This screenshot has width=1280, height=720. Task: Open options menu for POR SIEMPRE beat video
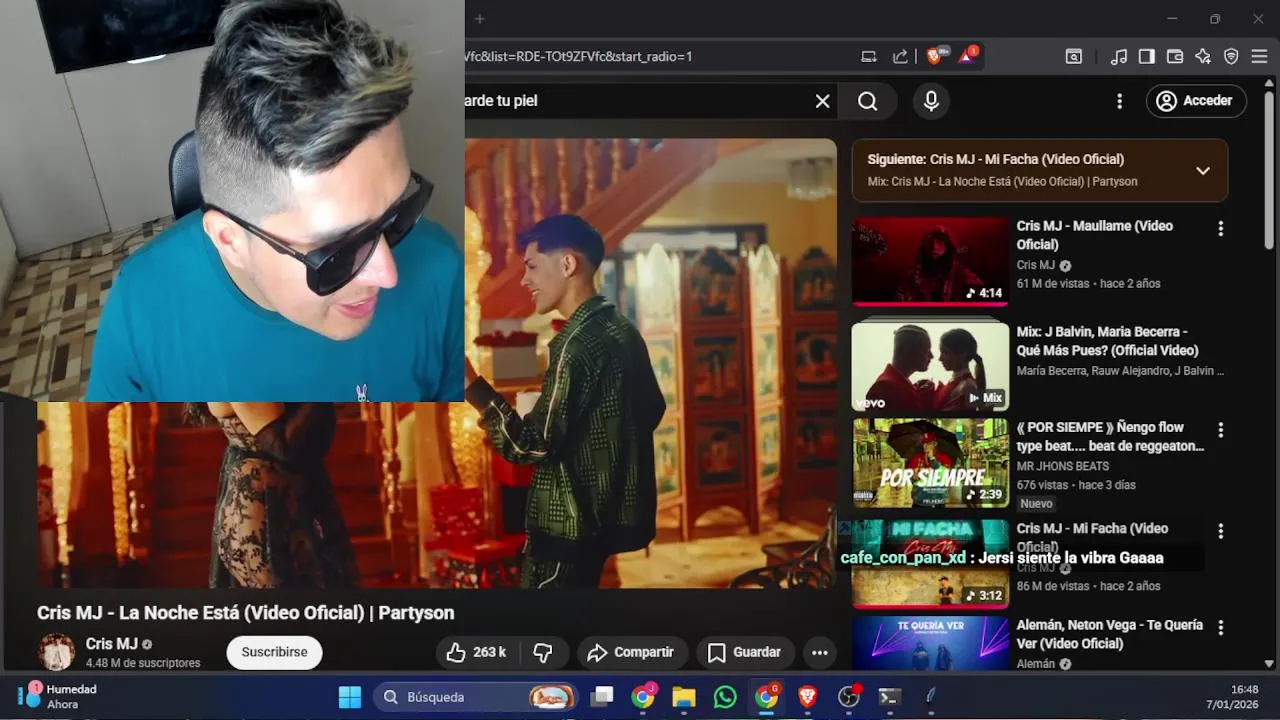(1220, 430)
